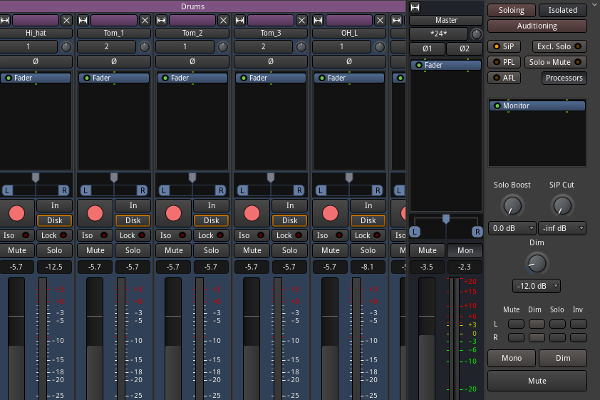The height and width of the screenshot is (400, 600).
Task: Open Solo Boost 0.0 dB dropdown
Action: coord(512,228)
